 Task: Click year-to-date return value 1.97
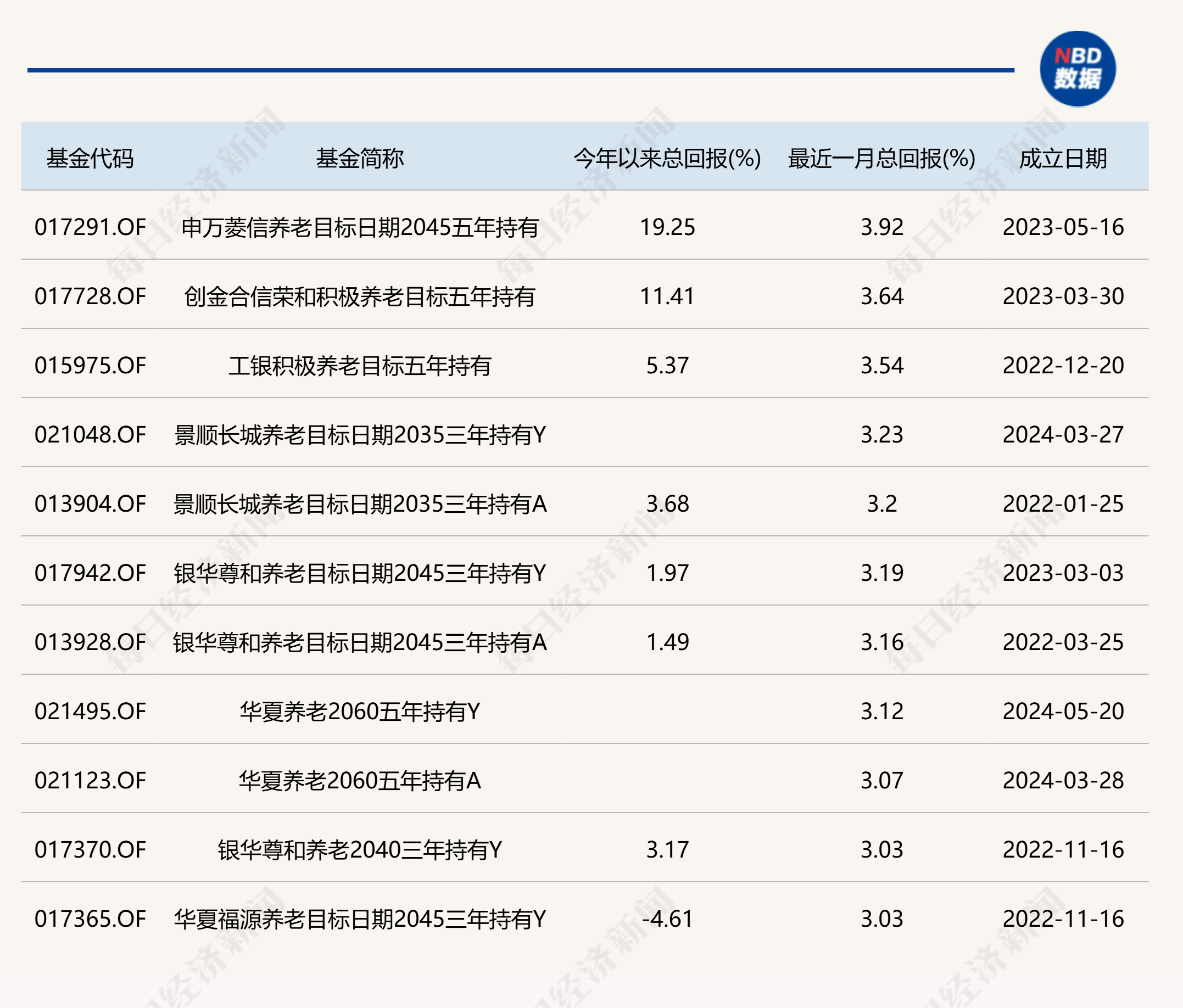pos(667,573)
